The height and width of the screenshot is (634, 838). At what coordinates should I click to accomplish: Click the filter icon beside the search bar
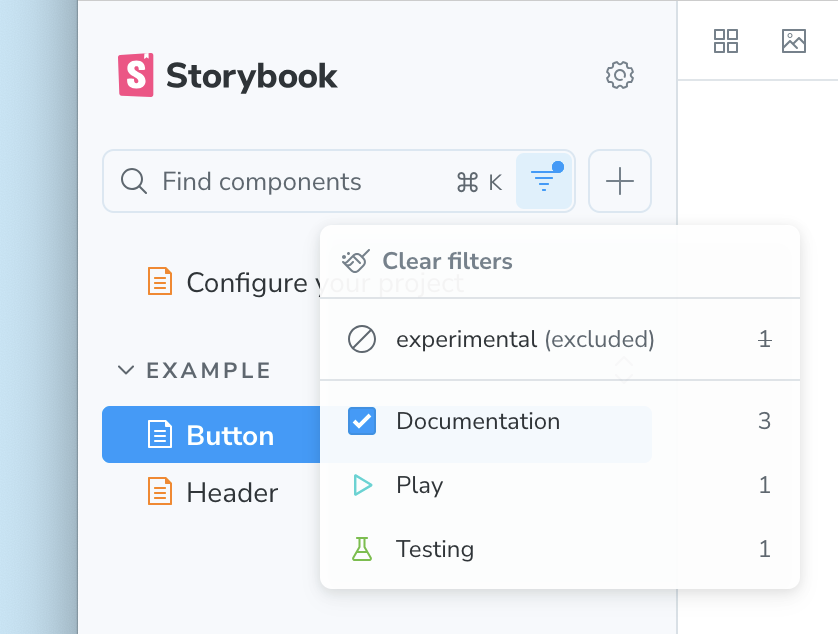[x=544, y=181]
